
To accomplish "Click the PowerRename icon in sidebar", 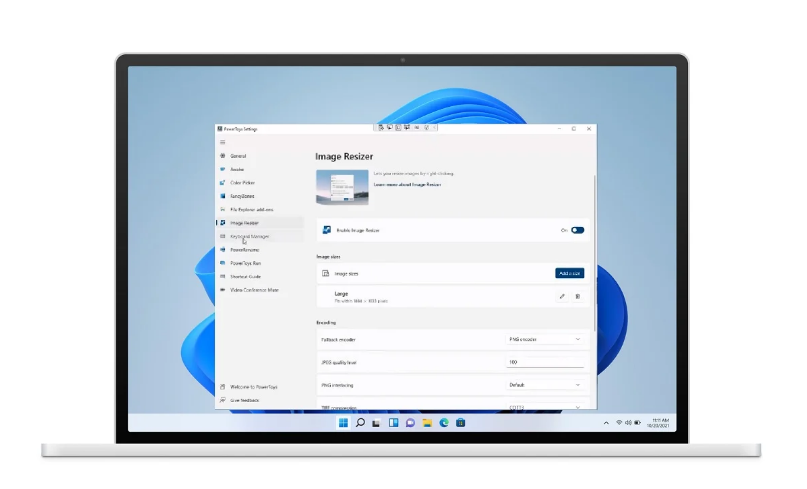I will coord(222,250).
